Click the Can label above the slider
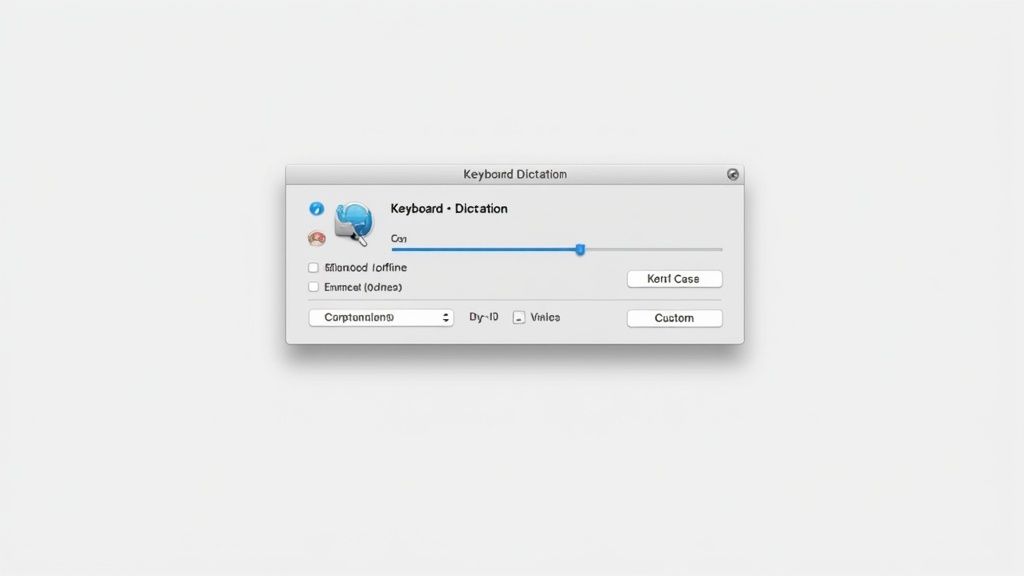The width and height of the screenshot is (1024, 576). [x=397, y=239]
